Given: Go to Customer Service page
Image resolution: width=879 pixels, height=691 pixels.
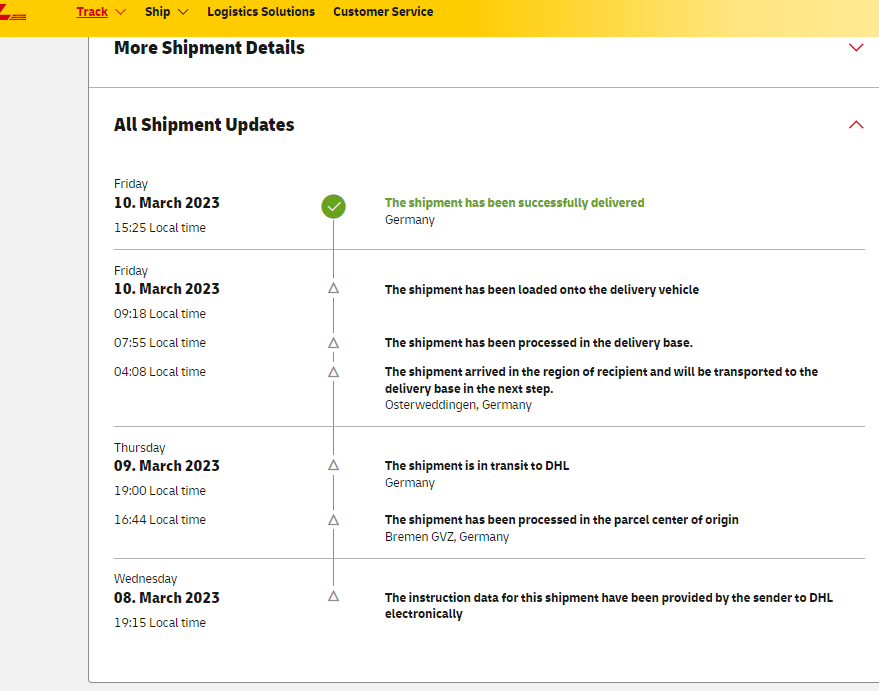Looking at the screenshot, I should point(383,12).
